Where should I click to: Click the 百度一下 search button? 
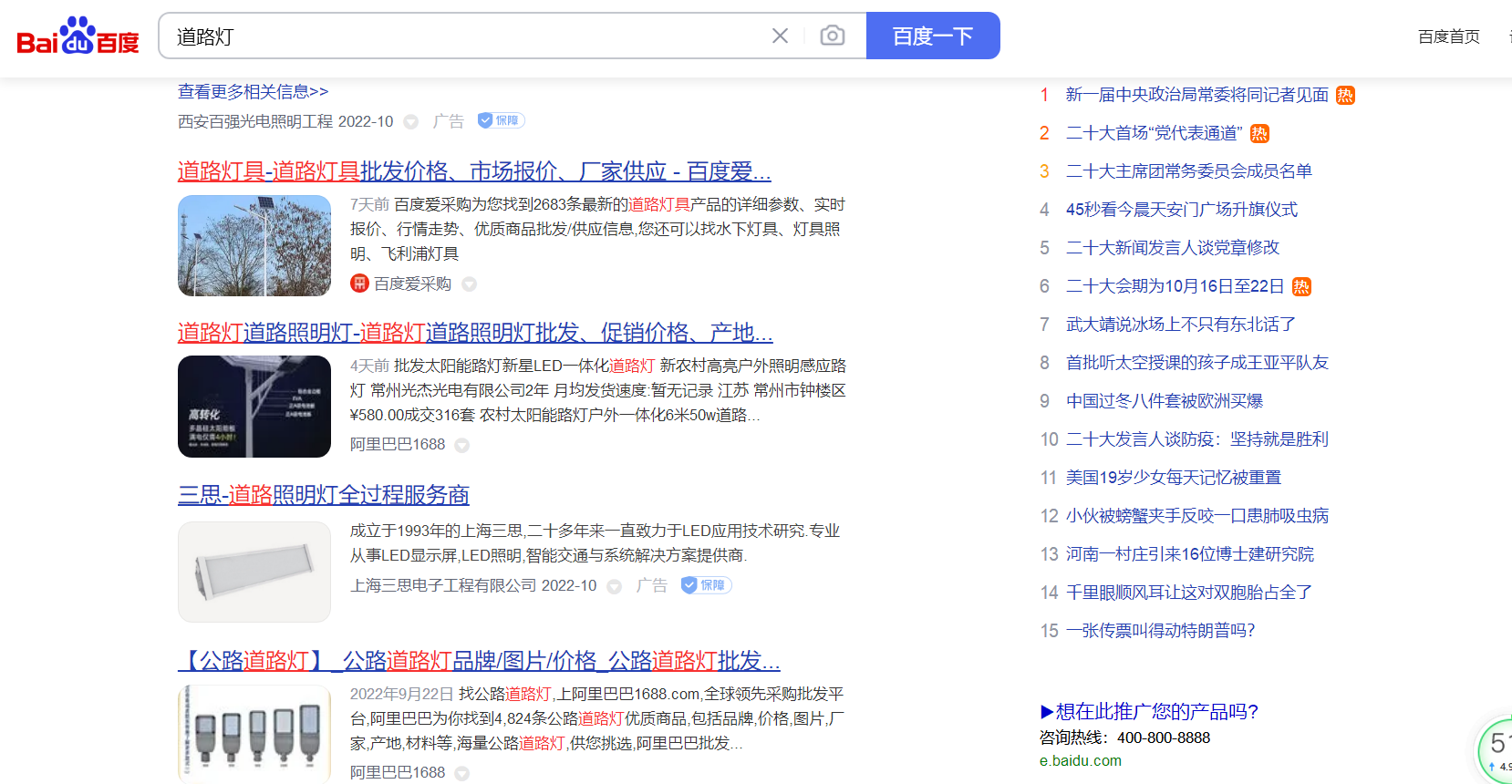pyautogui.click(x=932, y=36)
